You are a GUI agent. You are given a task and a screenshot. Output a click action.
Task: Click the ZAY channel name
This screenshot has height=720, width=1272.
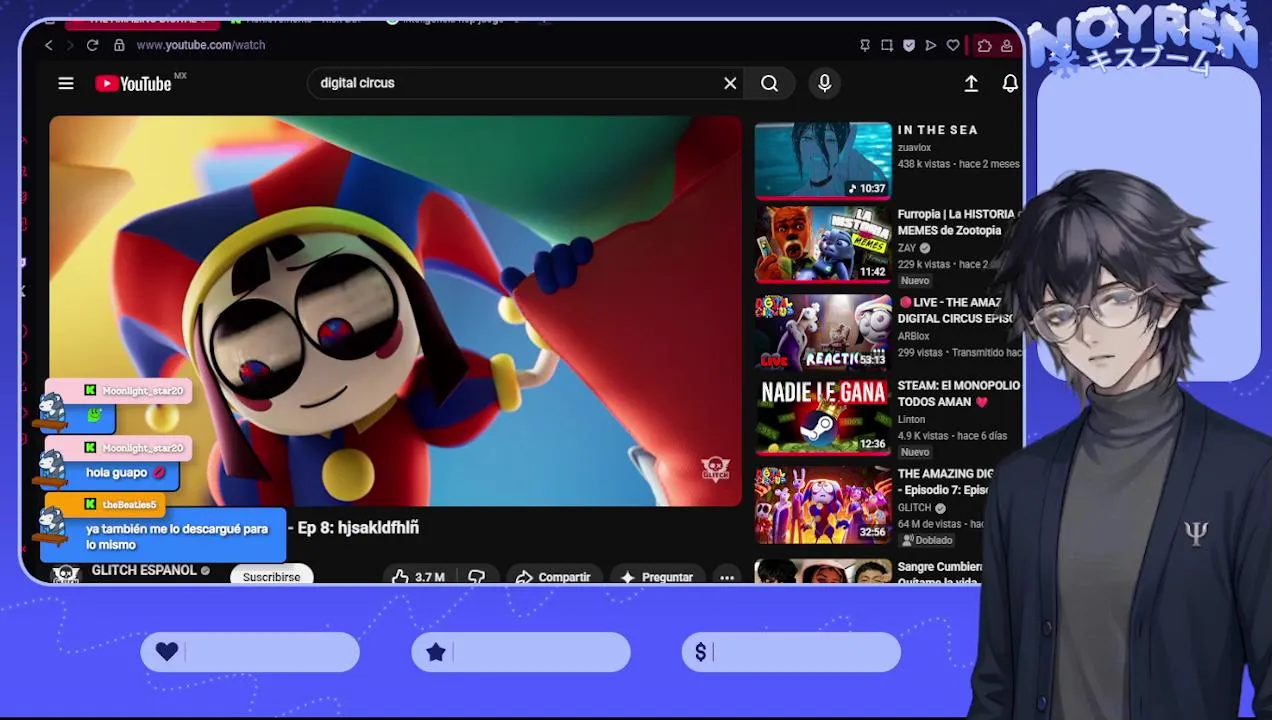pyautogui.click(x=907, y=248)
